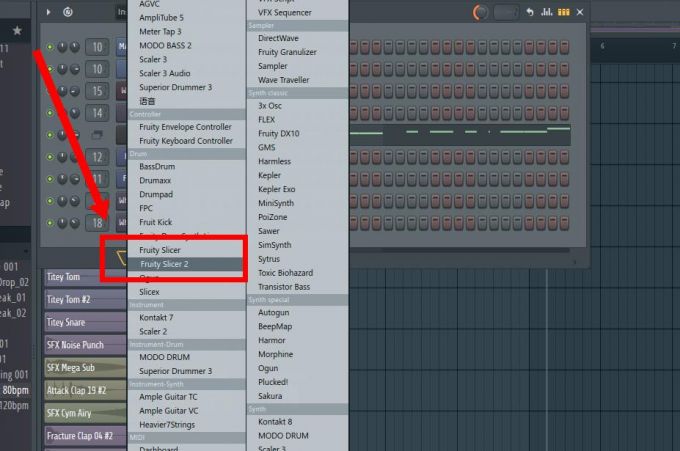Click the pattern length field beside swing knob
The image size is (680, 451).
coord(506,13)
